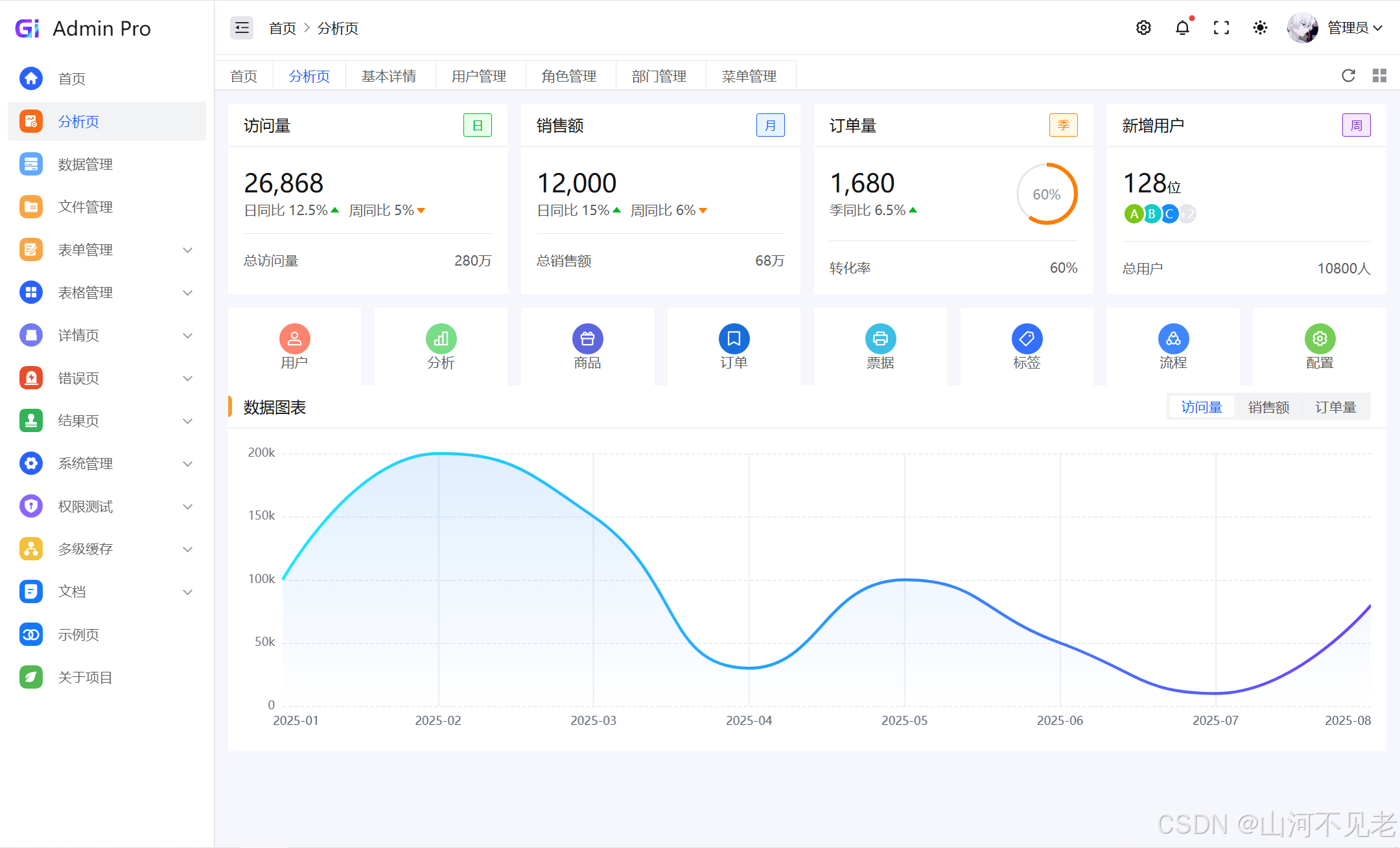
Task: Click the 60% conversion progress ring
Action: tap(1047, 194)
